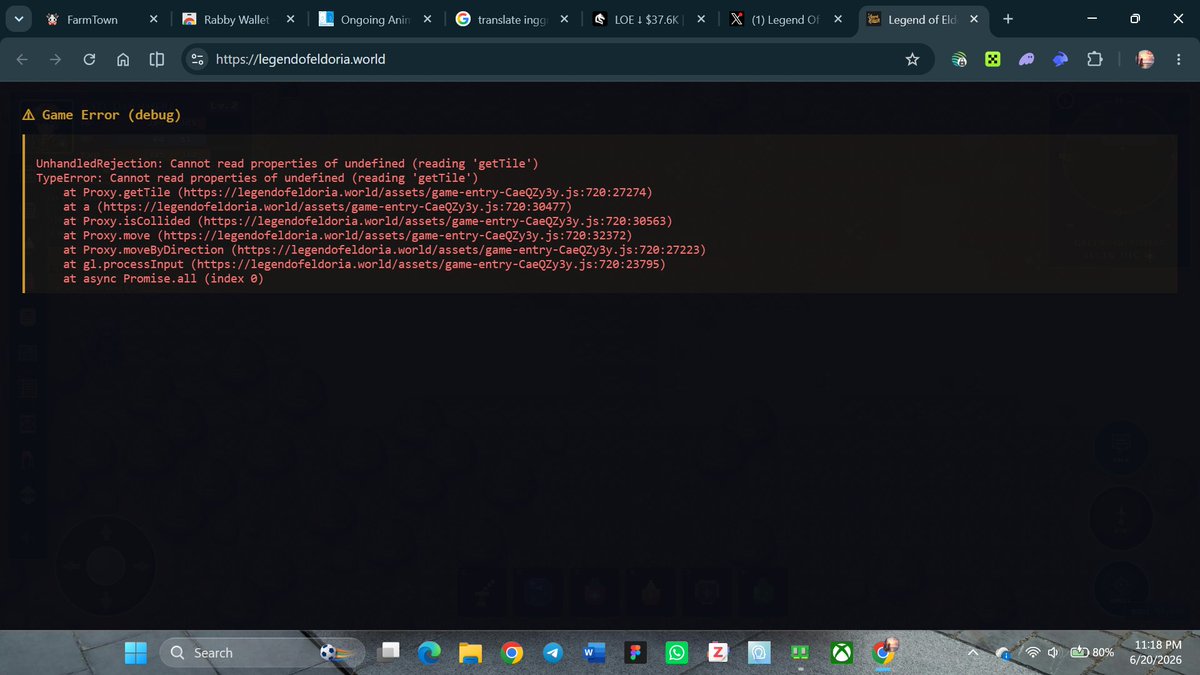Switch to the FarmTown tab
The image size is (1200, 675).
tap(100, 19)
